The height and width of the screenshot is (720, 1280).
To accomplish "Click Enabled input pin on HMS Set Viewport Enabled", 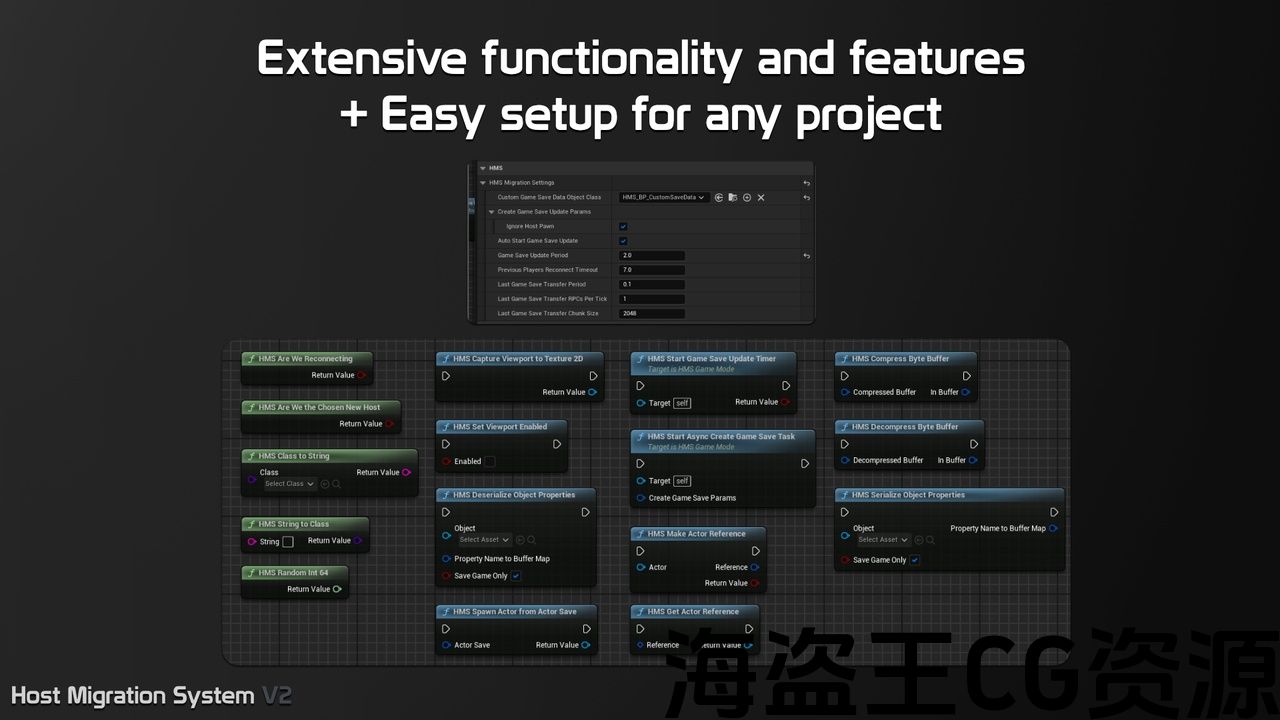I will click(x=446, y=462).
